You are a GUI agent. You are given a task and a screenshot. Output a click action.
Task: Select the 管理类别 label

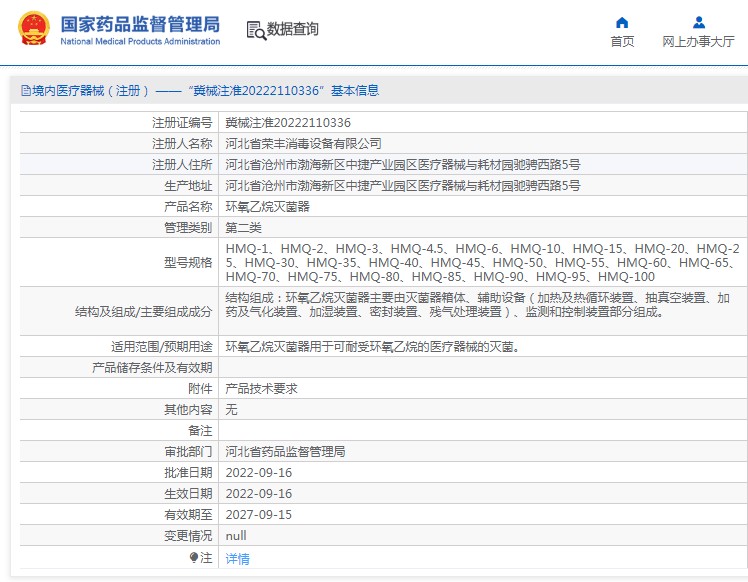tap(188, 228)
